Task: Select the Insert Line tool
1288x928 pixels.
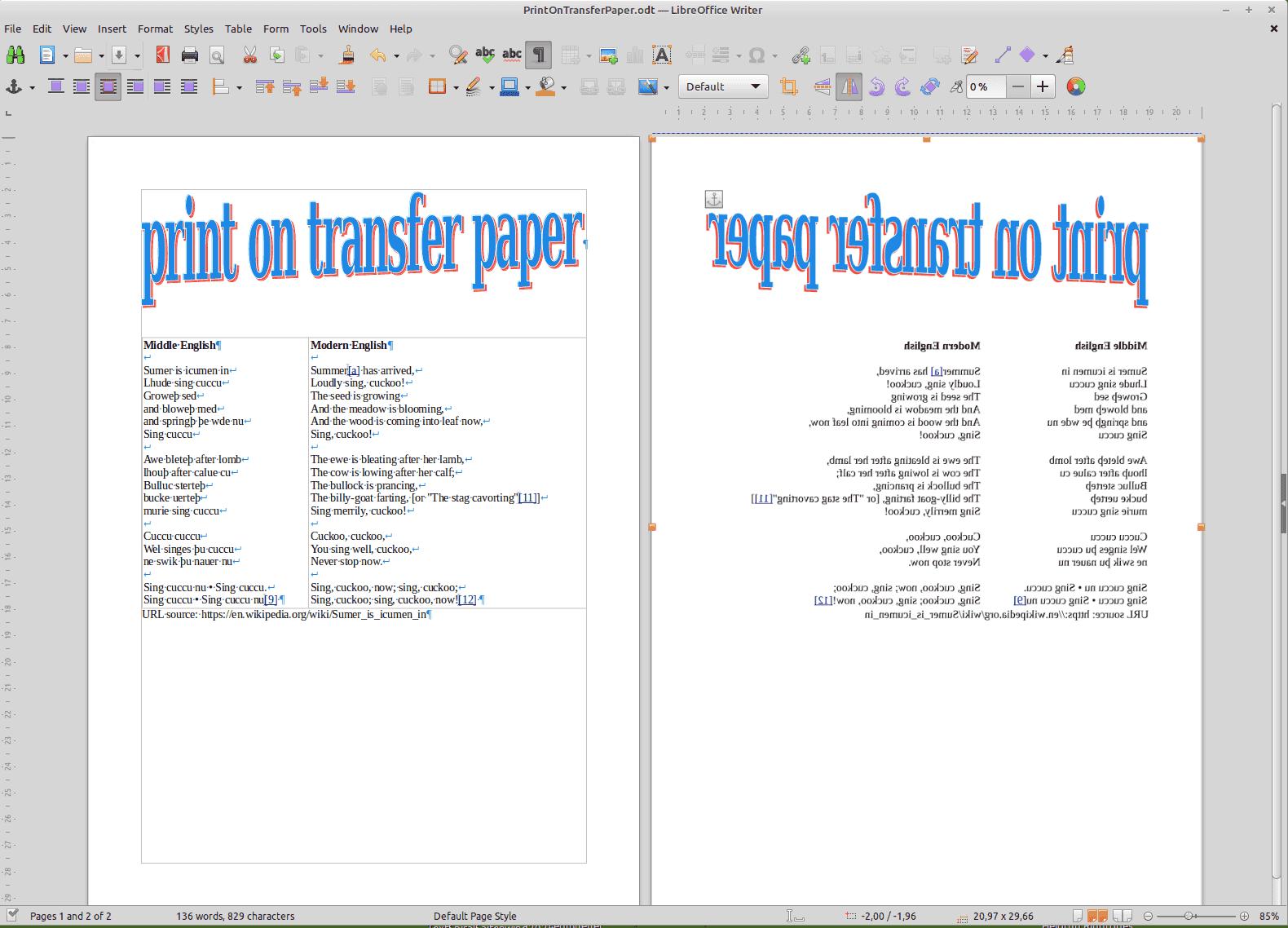Action: tap(1003, 55)
